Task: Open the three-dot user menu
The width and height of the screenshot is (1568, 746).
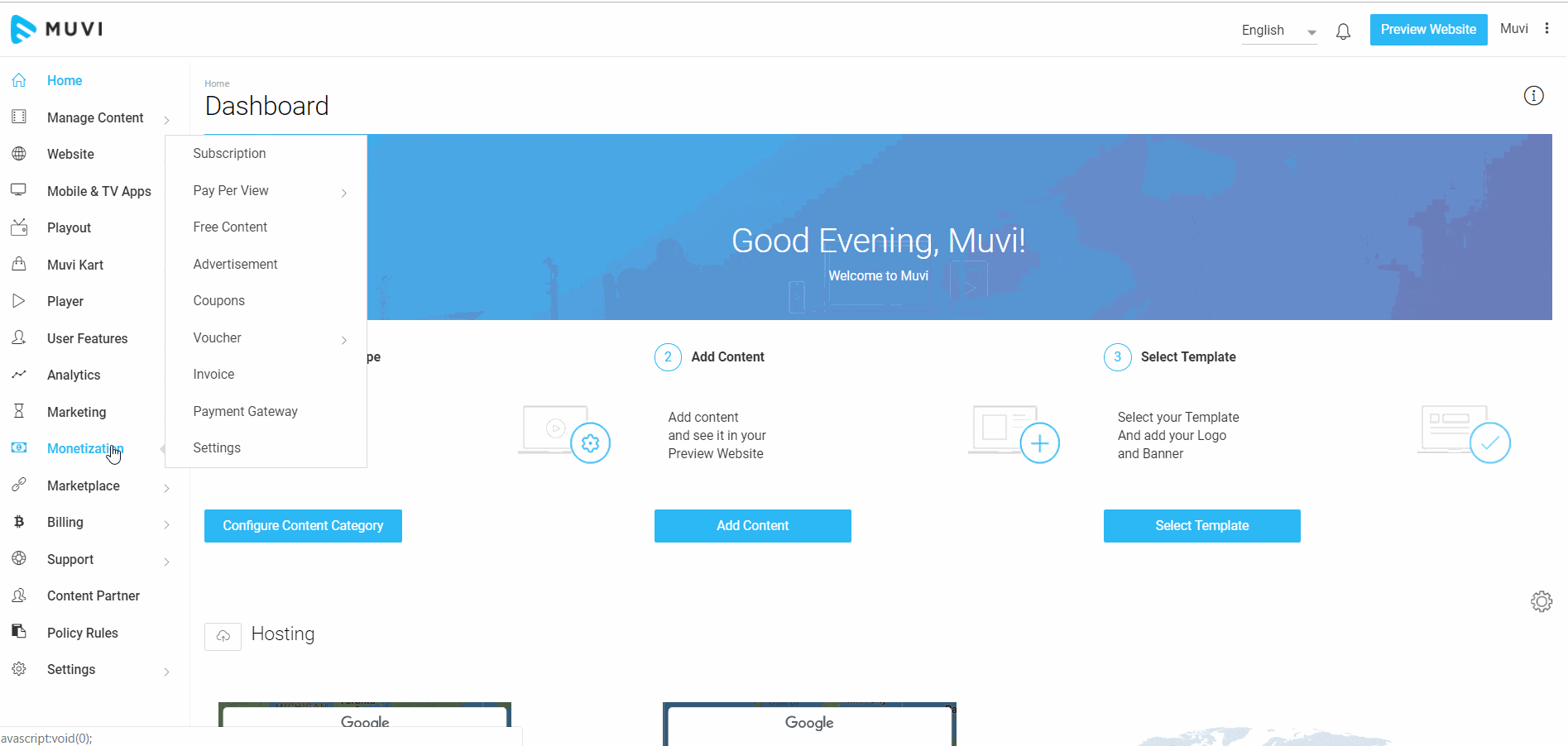Action: pyautogui.click(x=1546, y=28)
